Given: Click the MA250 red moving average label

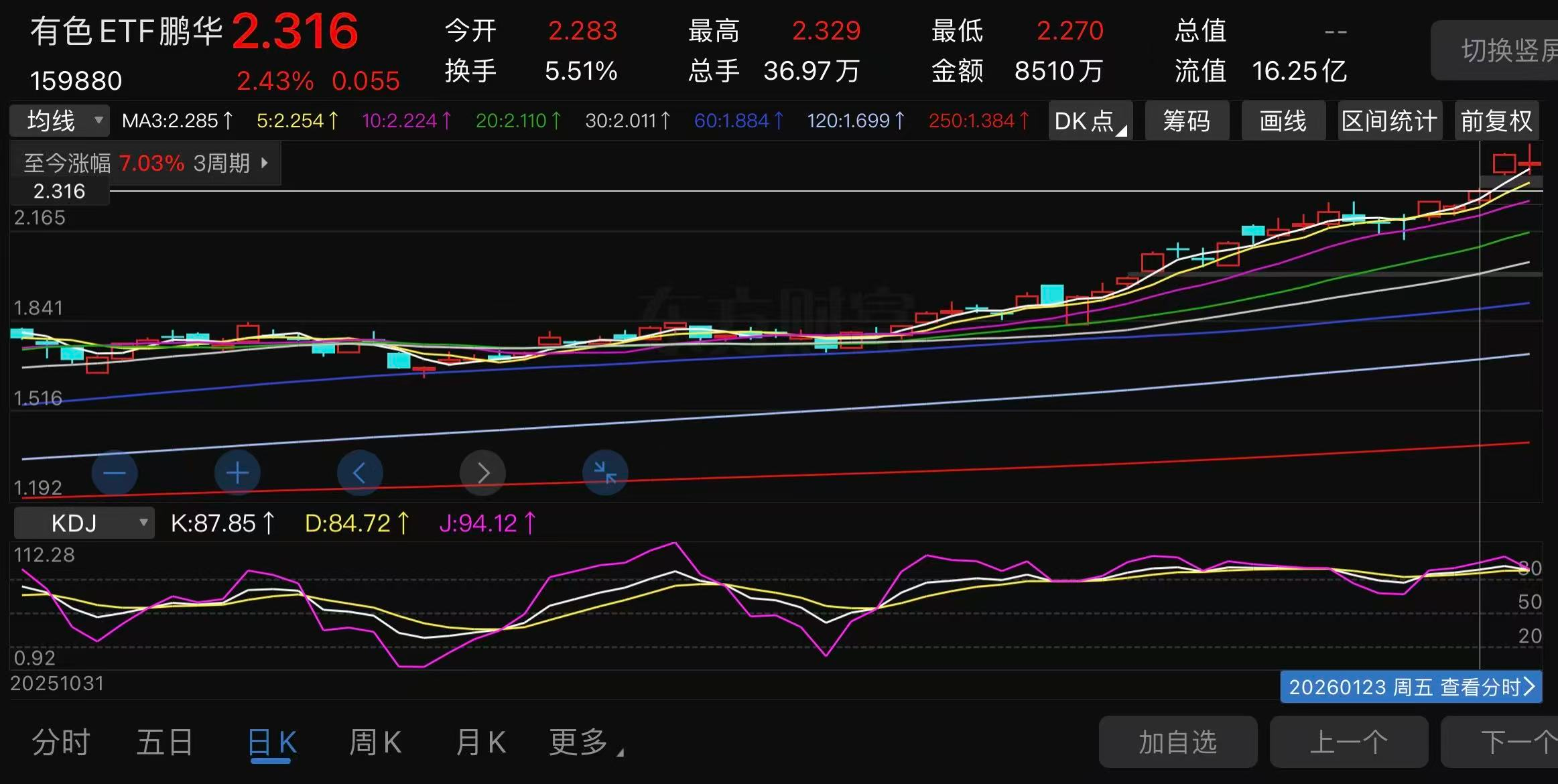Looking at the screenshot, I should coord(978,121).
